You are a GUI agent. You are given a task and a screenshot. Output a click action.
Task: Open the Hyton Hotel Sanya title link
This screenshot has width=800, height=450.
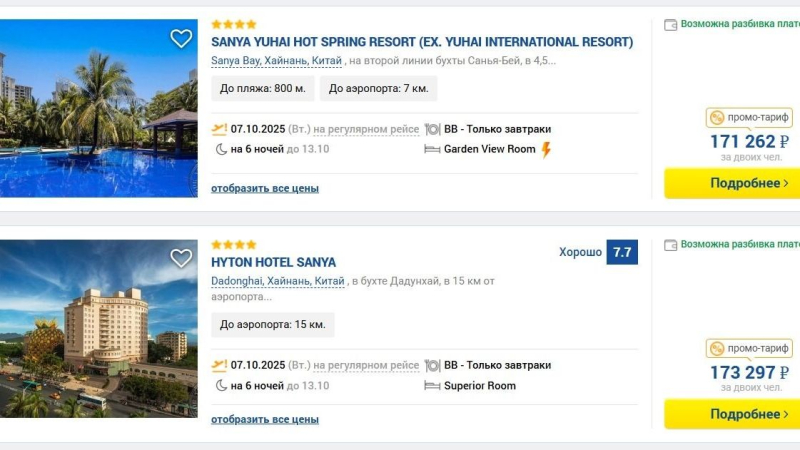click(273, 263)
